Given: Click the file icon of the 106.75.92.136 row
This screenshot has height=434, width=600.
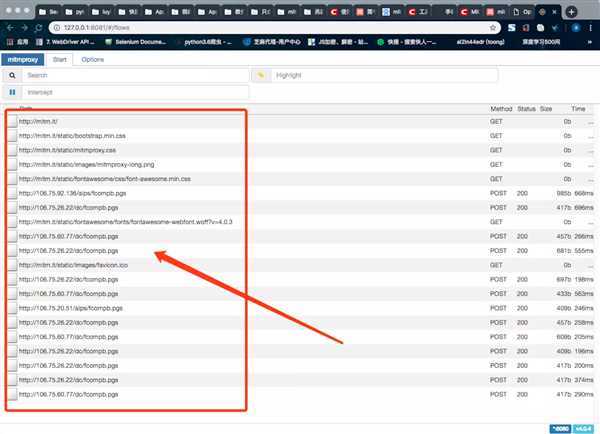Looking at the screenshot, I should coord(12,193).
